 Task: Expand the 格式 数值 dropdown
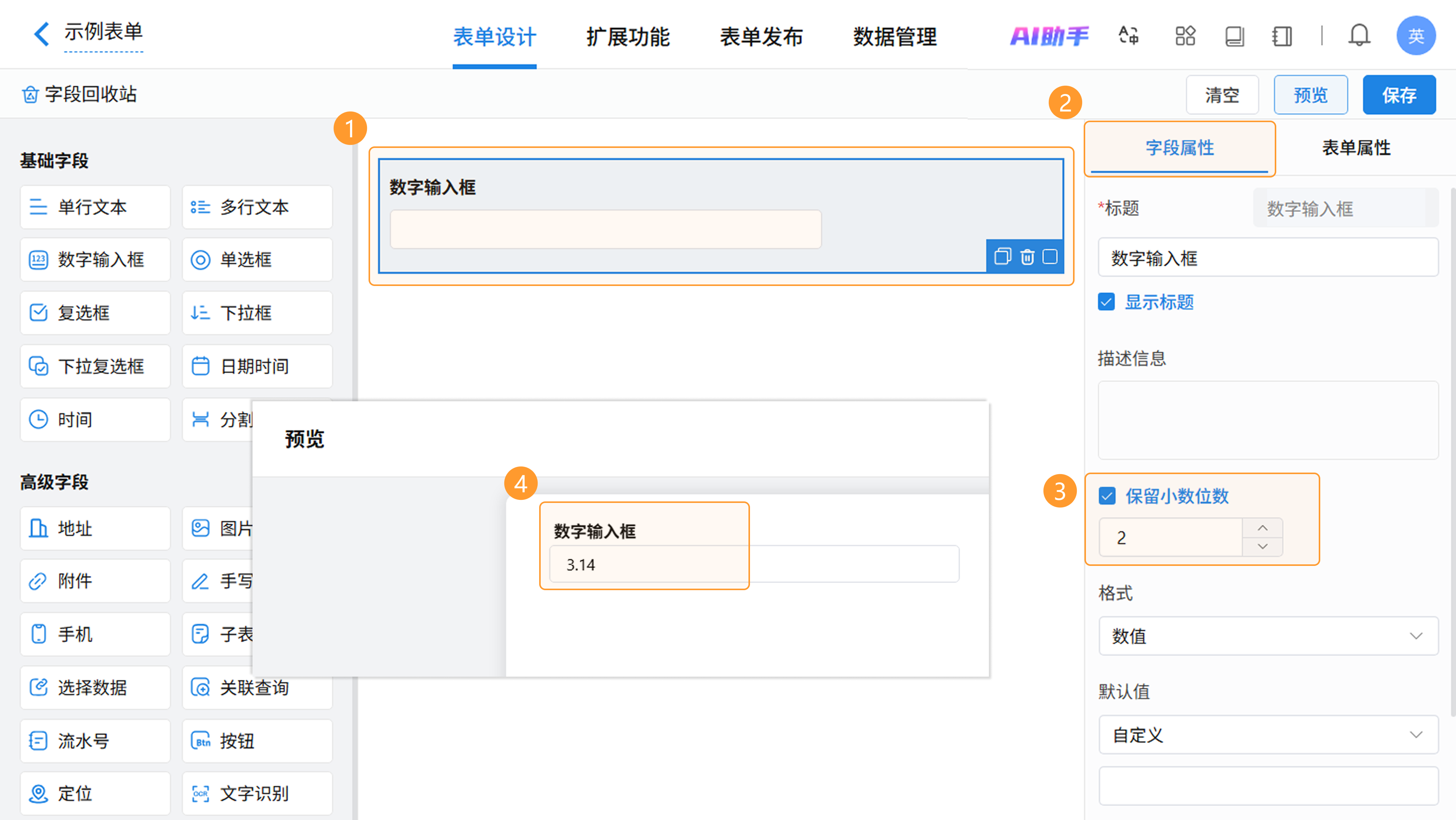1268,636
